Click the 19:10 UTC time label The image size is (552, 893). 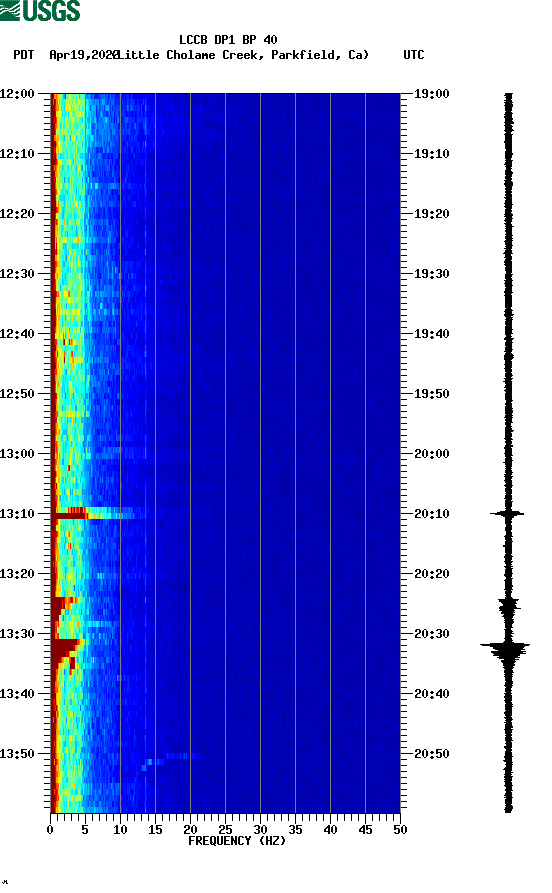431,154
